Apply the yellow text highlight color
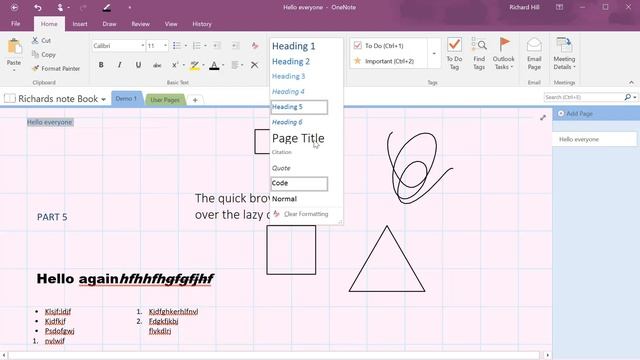 (195, 65)
